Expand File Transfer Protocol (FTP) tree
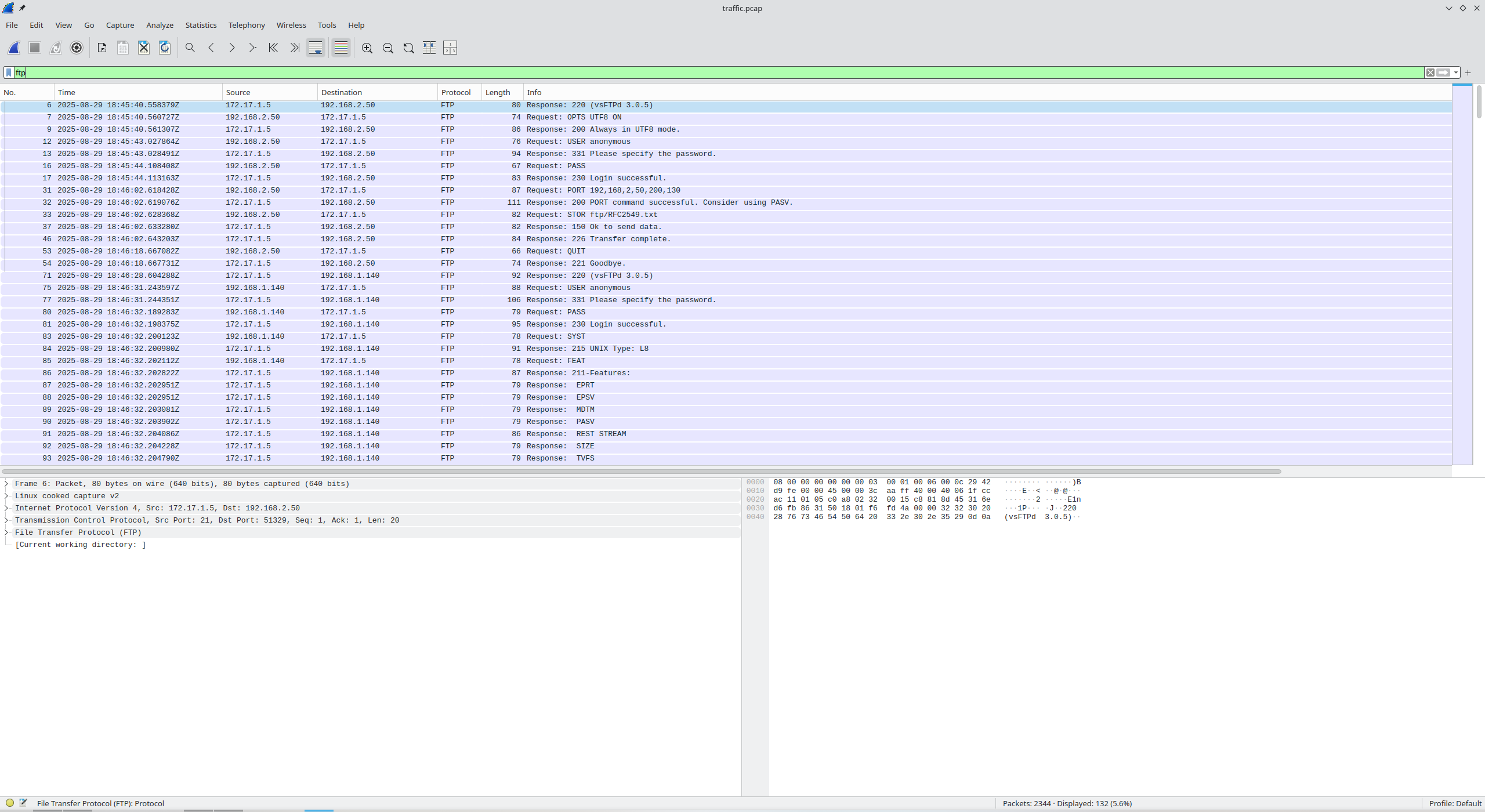Screen dimensions: 1485x812 point(6,532)
